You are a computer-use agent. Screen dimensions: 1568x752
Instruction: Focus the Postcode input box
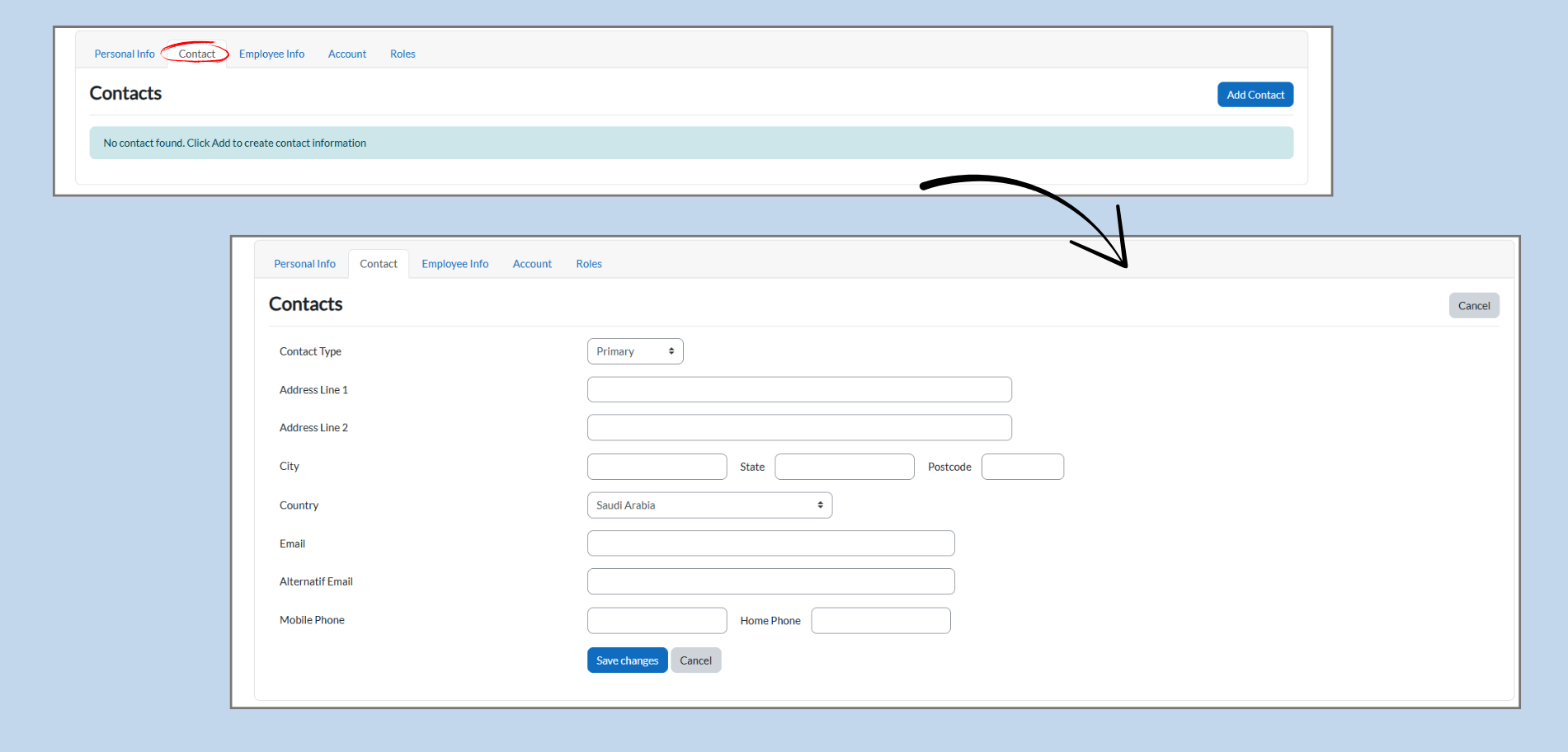coord(1022,467)
